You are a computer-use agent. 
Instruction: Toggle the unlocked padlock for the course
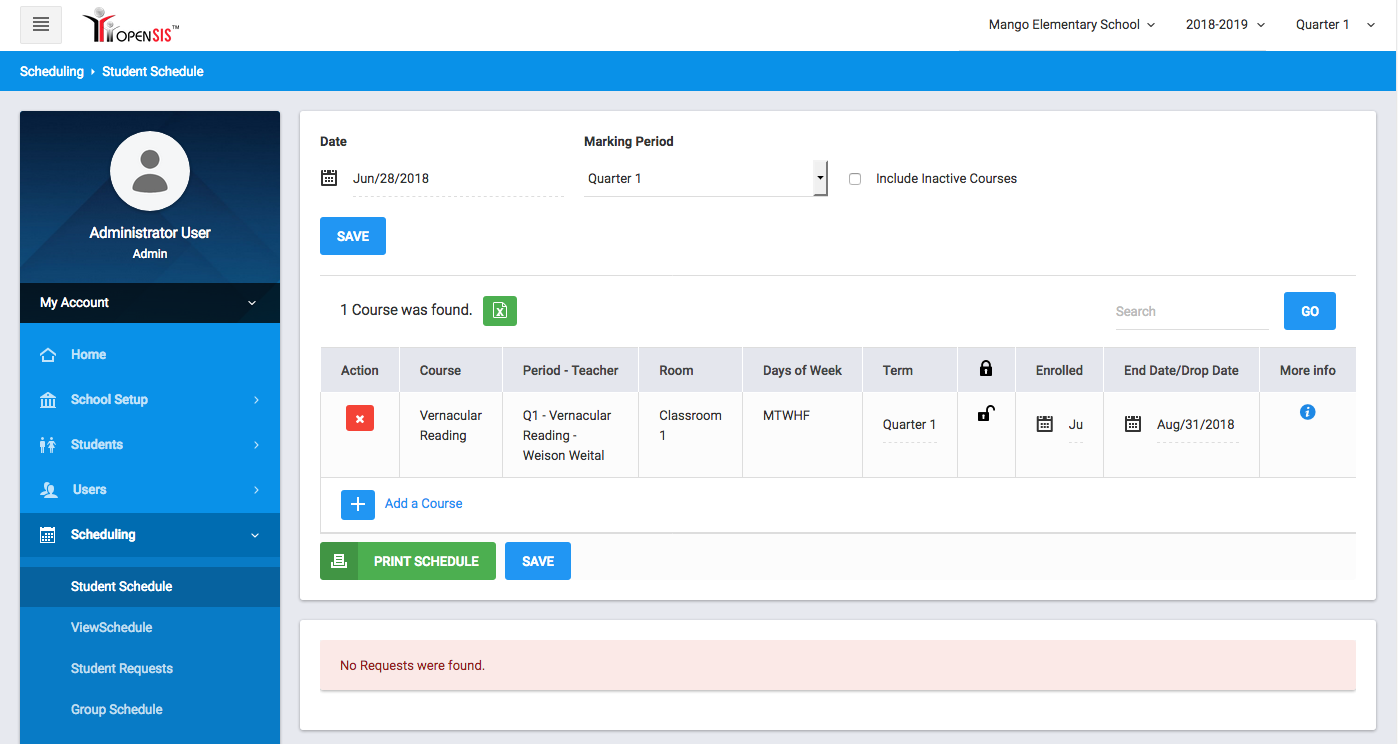[986, 414]
